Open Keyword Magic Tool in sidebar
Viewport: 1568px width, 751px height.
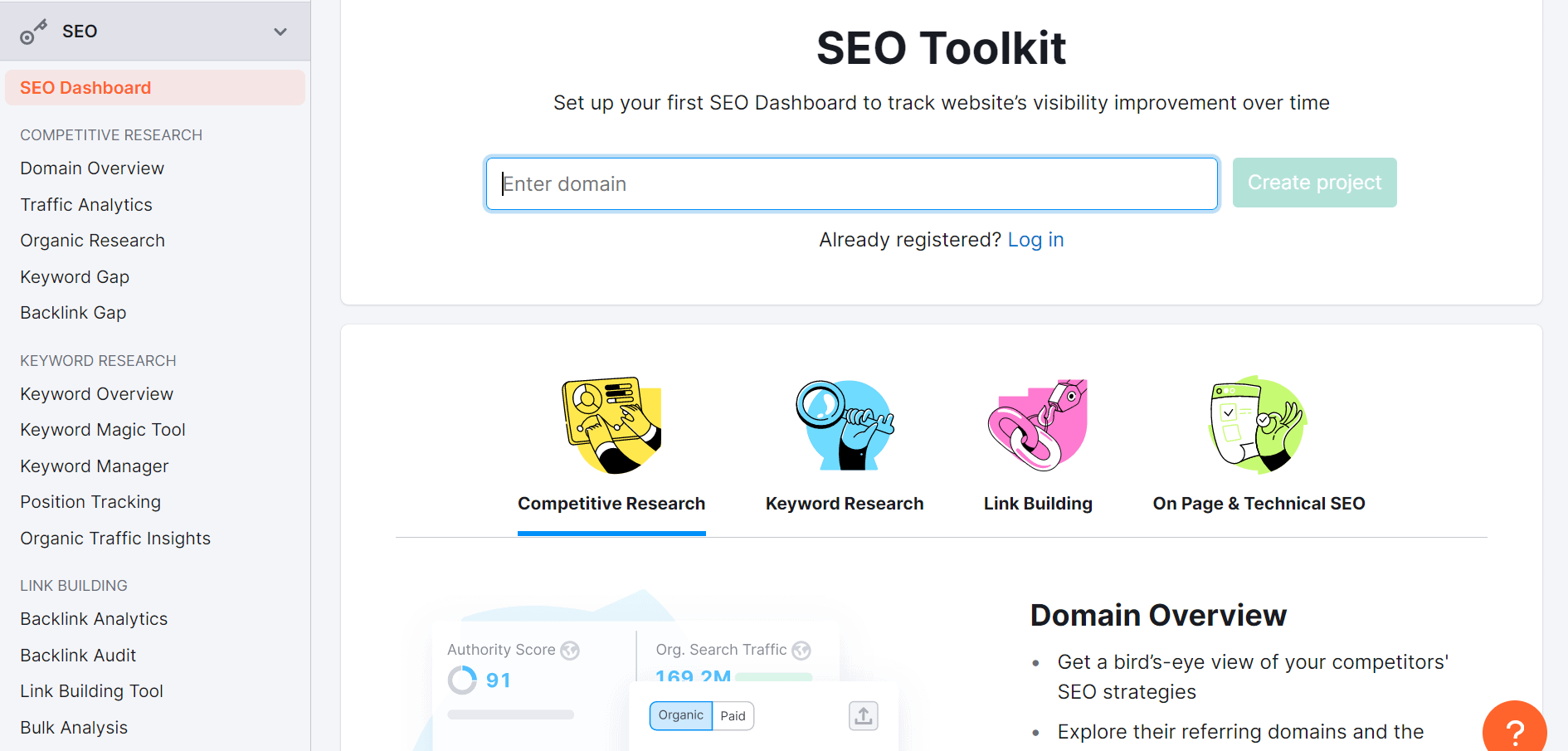(x=103, y=430)
